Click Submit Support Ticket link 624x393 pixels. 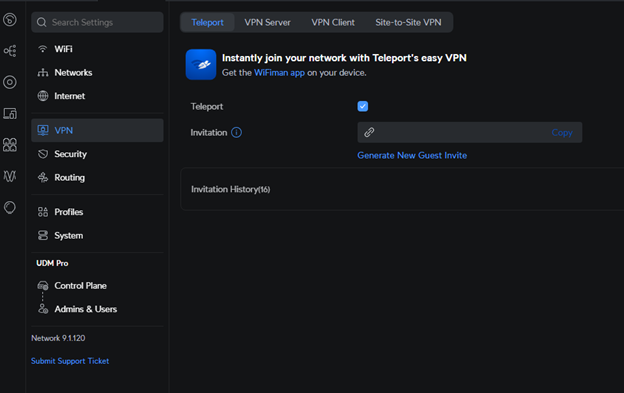click(70, 361)
